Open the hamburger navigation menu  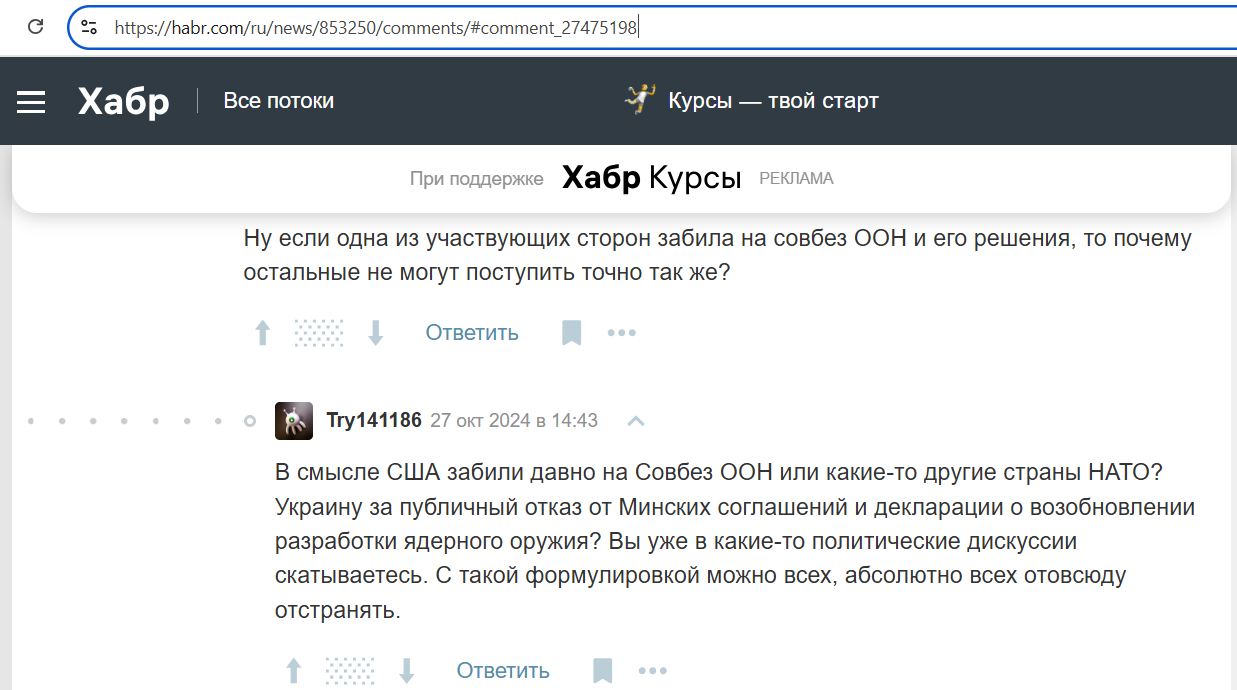pyautogui.click(x=31, y=101)
